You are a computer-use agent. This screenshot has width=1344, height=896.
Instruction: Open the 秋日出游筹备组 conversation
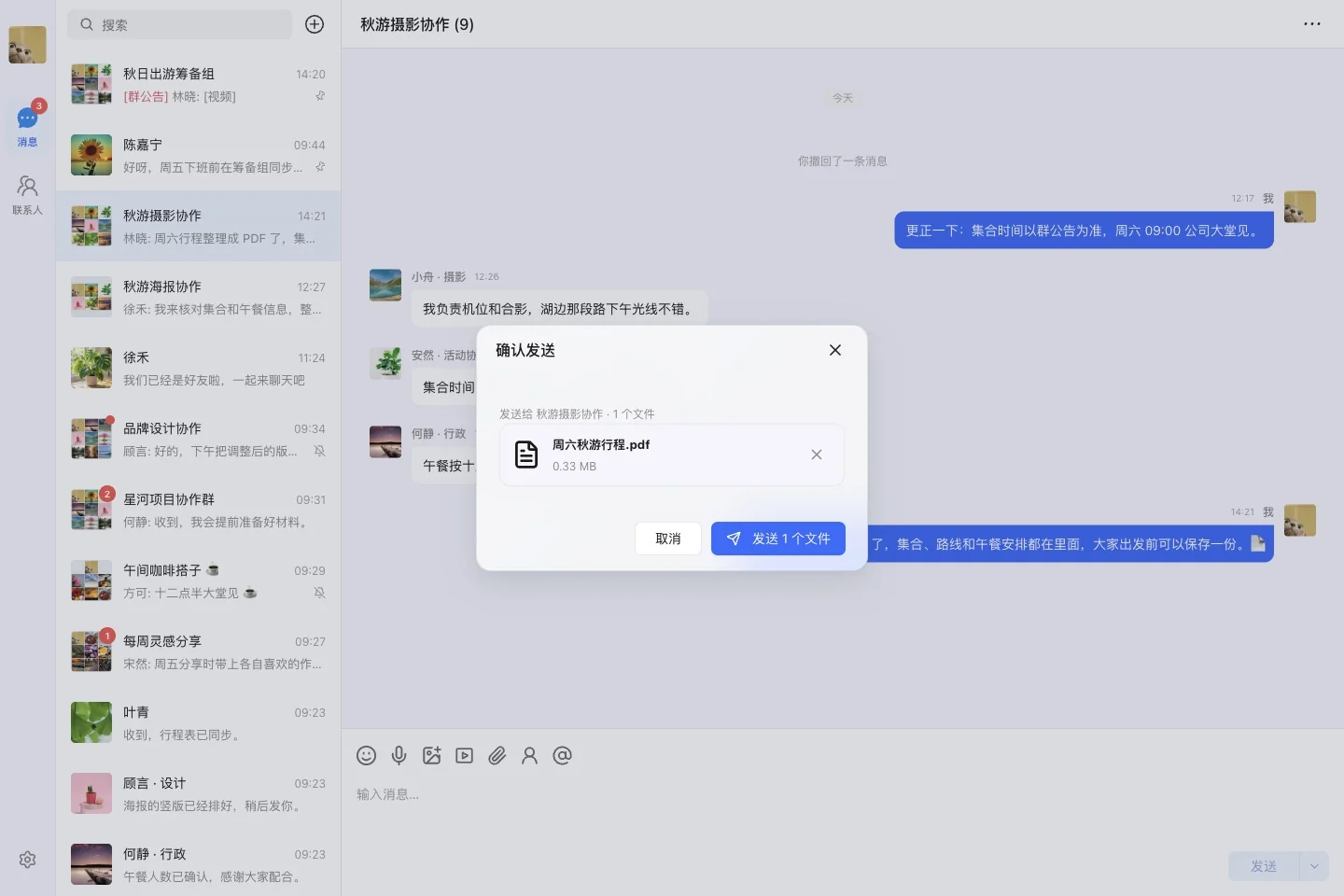click(x=198, y=84)
